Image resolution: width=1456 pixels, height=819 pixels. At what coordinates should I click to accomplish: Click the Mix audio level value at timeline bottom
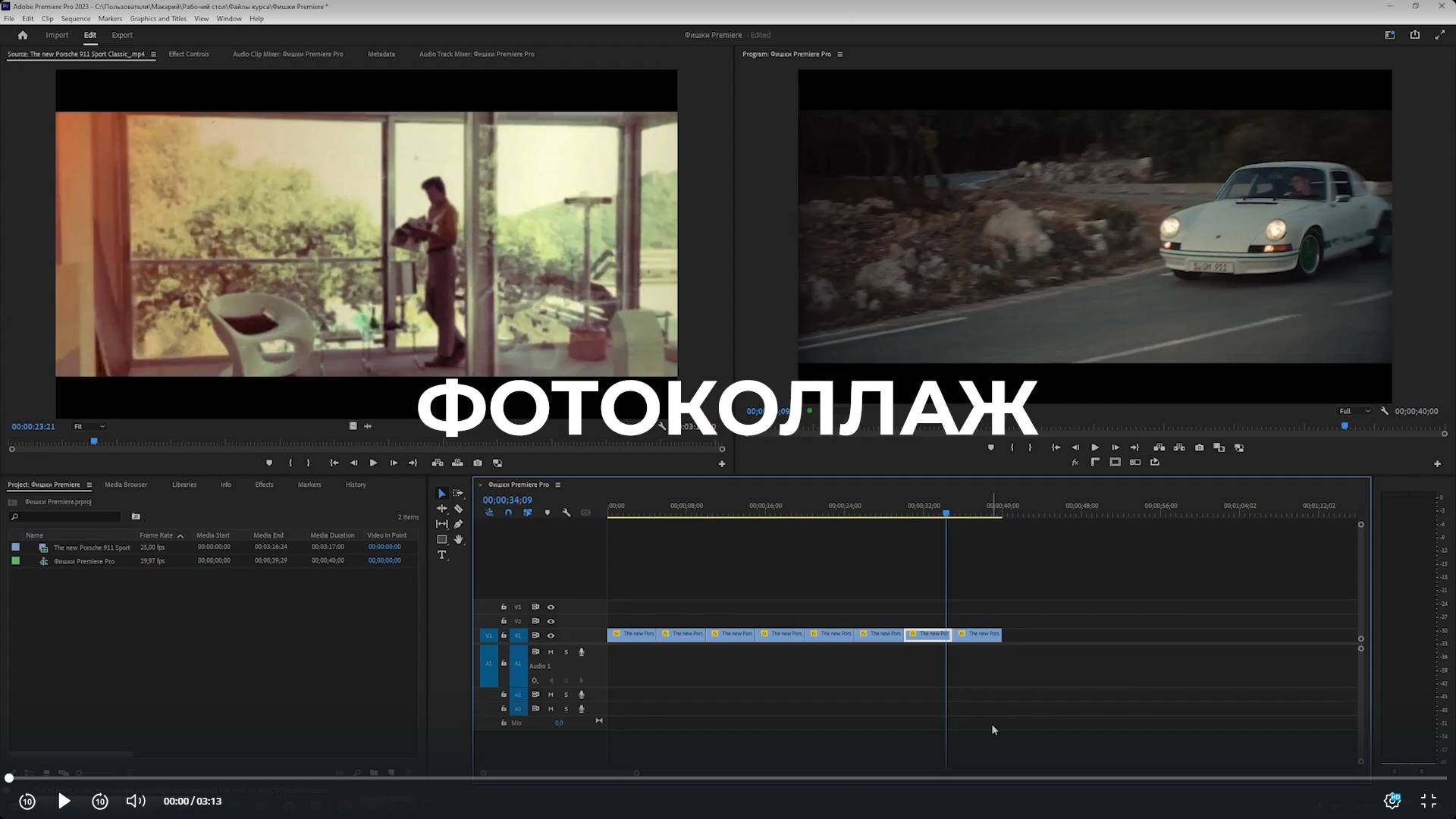(560, 723)
